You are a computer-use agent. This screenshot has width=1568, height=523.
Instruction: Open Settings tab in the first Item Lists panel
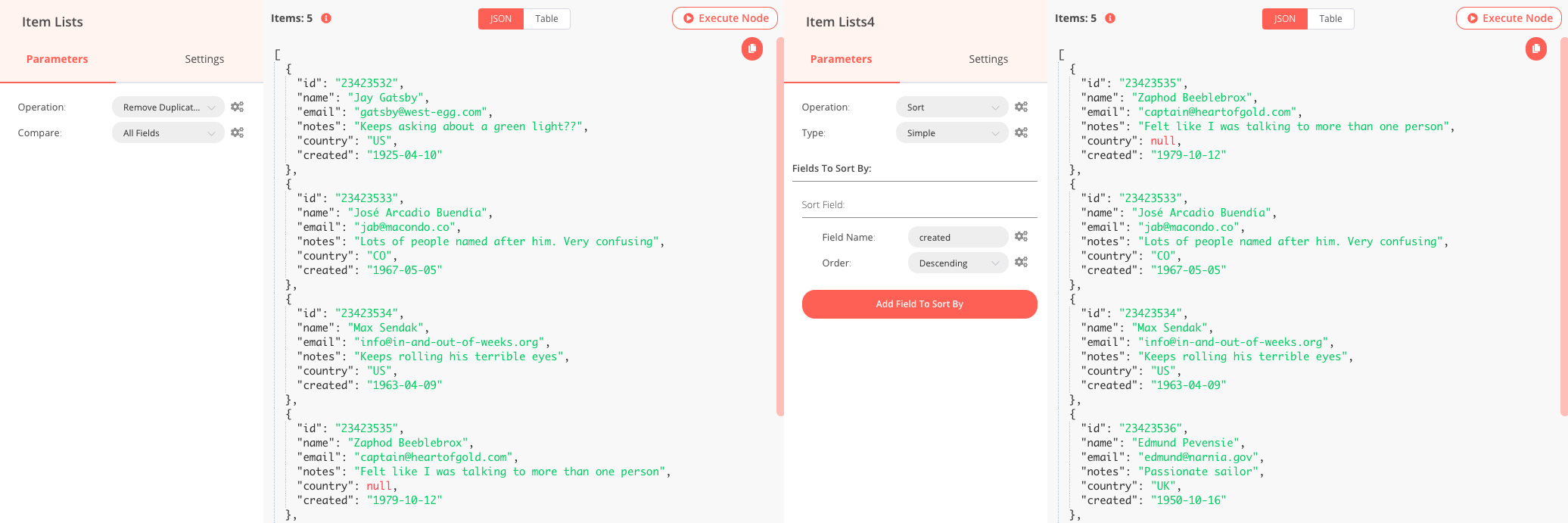[x=204, y=59]
